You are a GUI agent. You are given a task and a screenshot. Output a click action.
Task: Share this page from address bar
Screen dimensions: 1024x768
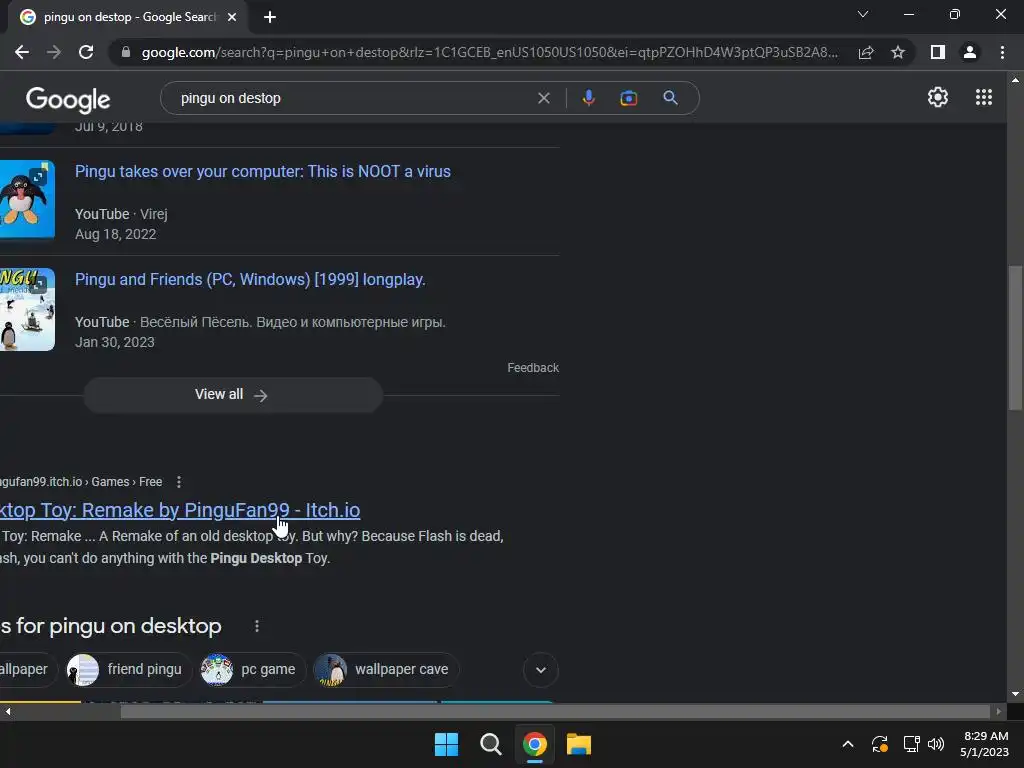866,52
